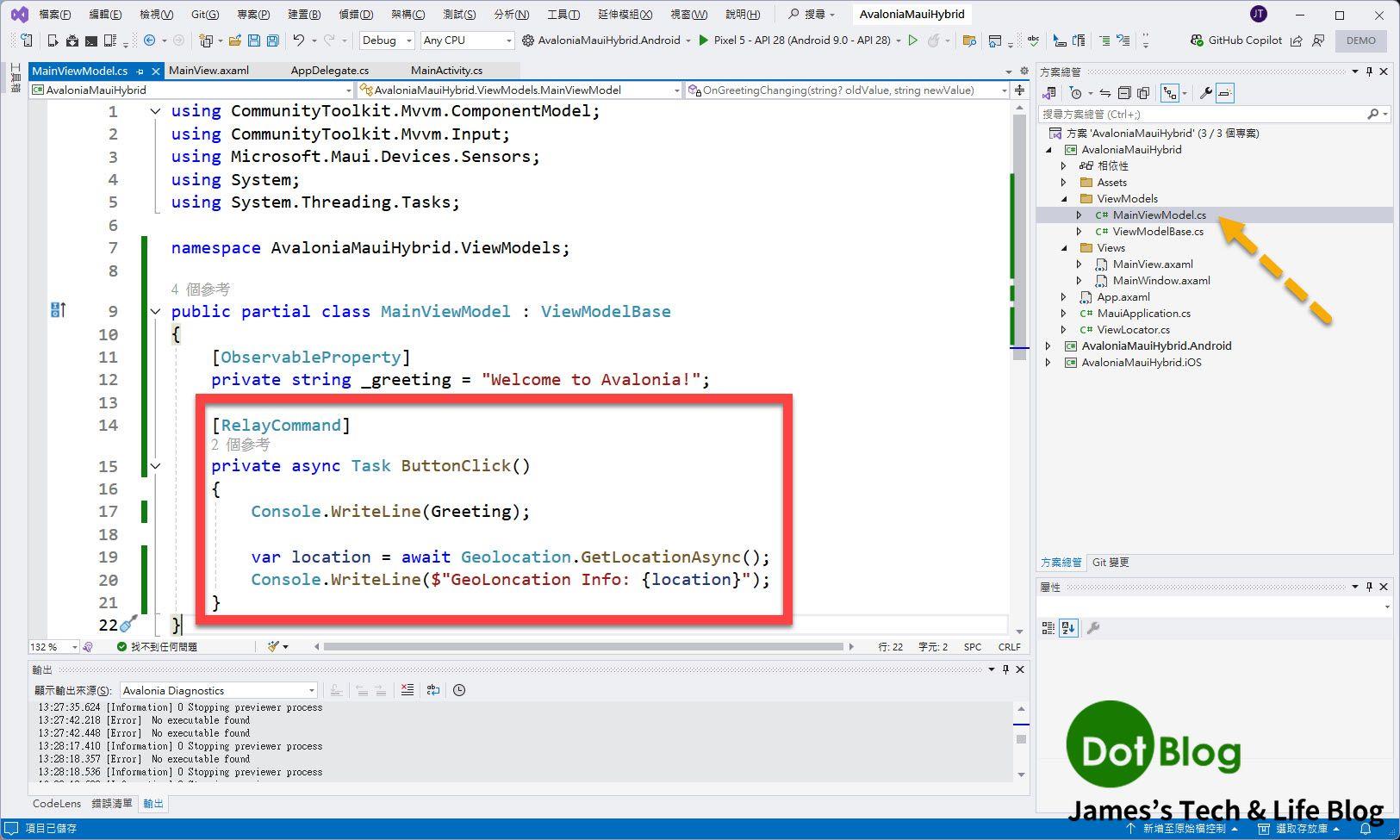Switch to the MainView.axaml tab
Viewport: 1400px width, 840px height.
[x=208, y=71]
